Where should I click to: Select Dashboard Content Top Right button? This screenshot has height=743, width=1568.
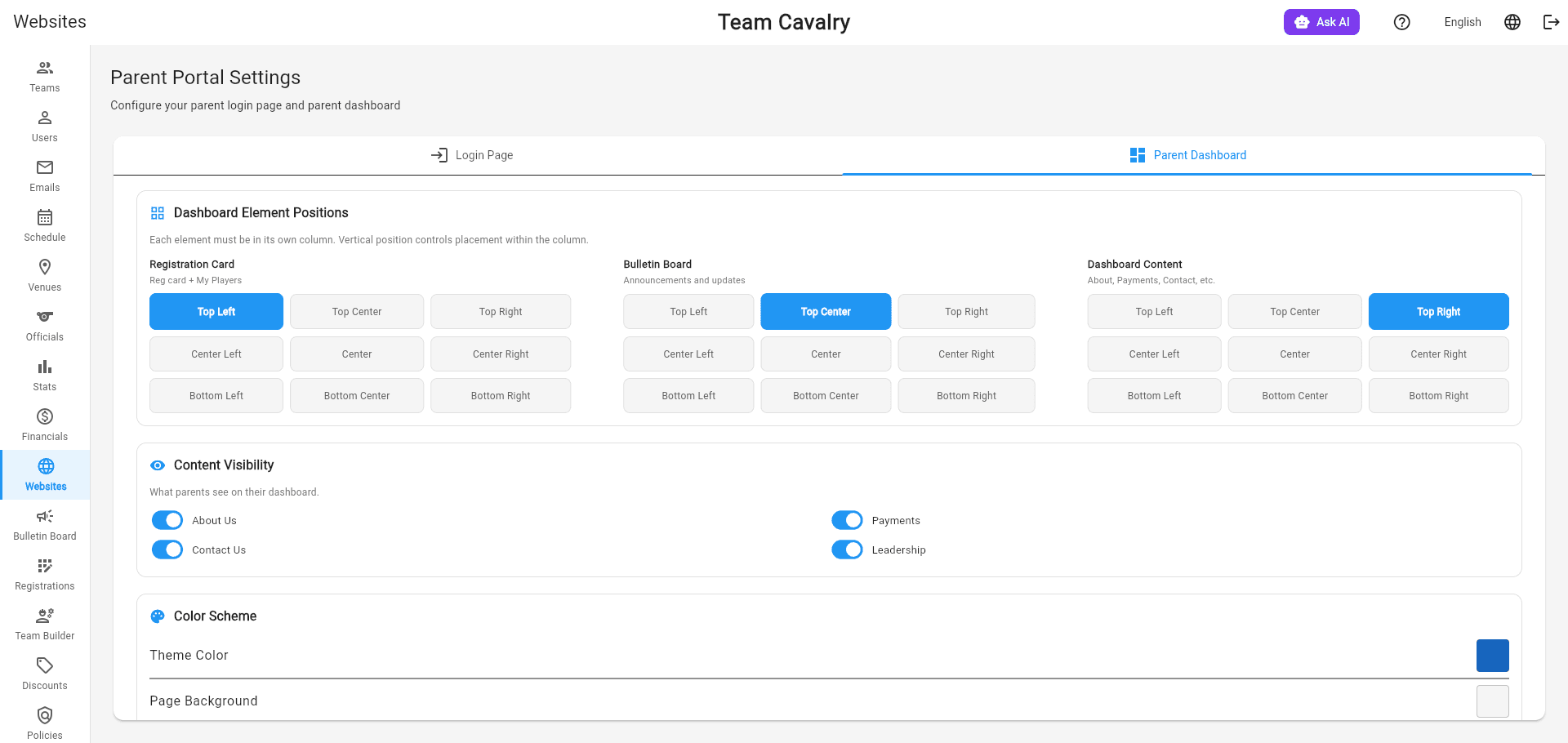[1438, 312]
